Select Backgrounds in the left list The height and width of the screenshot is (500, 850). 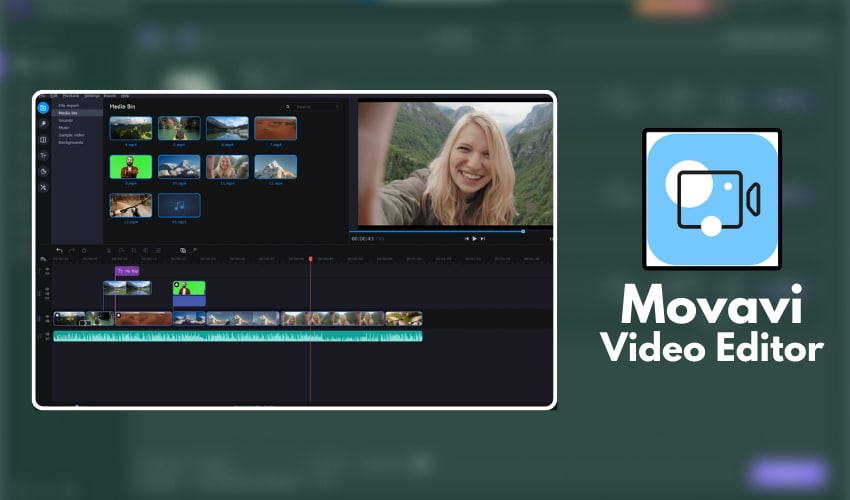(71, 142)
